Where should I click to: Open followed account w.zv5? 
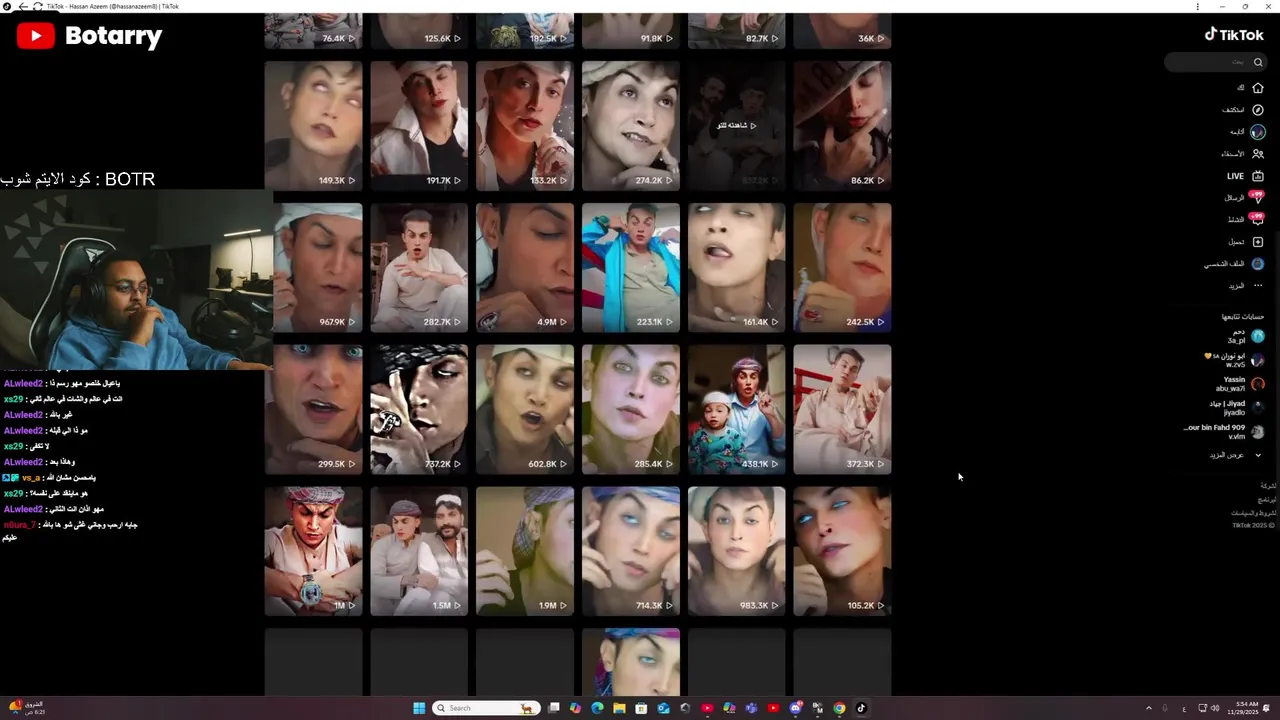click(x=1235, y=360)
